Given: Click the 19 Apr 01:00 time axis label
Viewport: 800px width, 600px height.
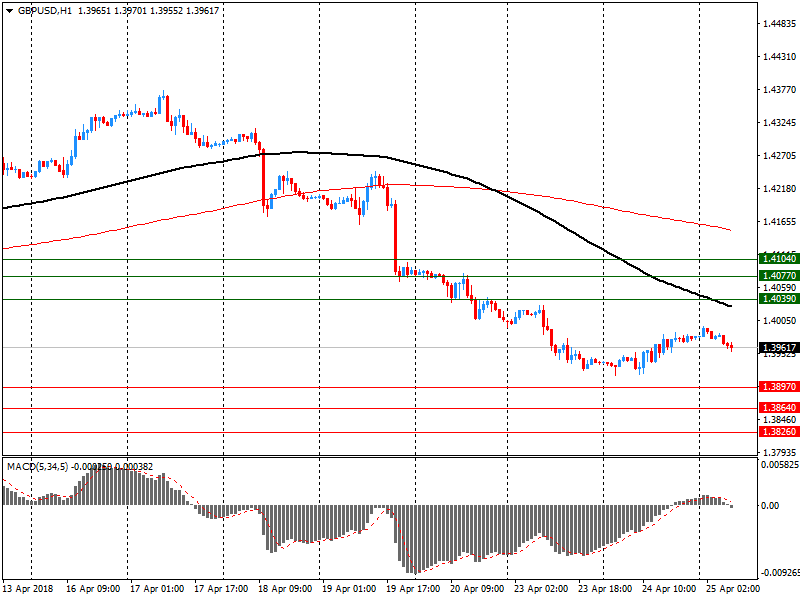Looking at the screenshot, I should click(x=349, y=589).
